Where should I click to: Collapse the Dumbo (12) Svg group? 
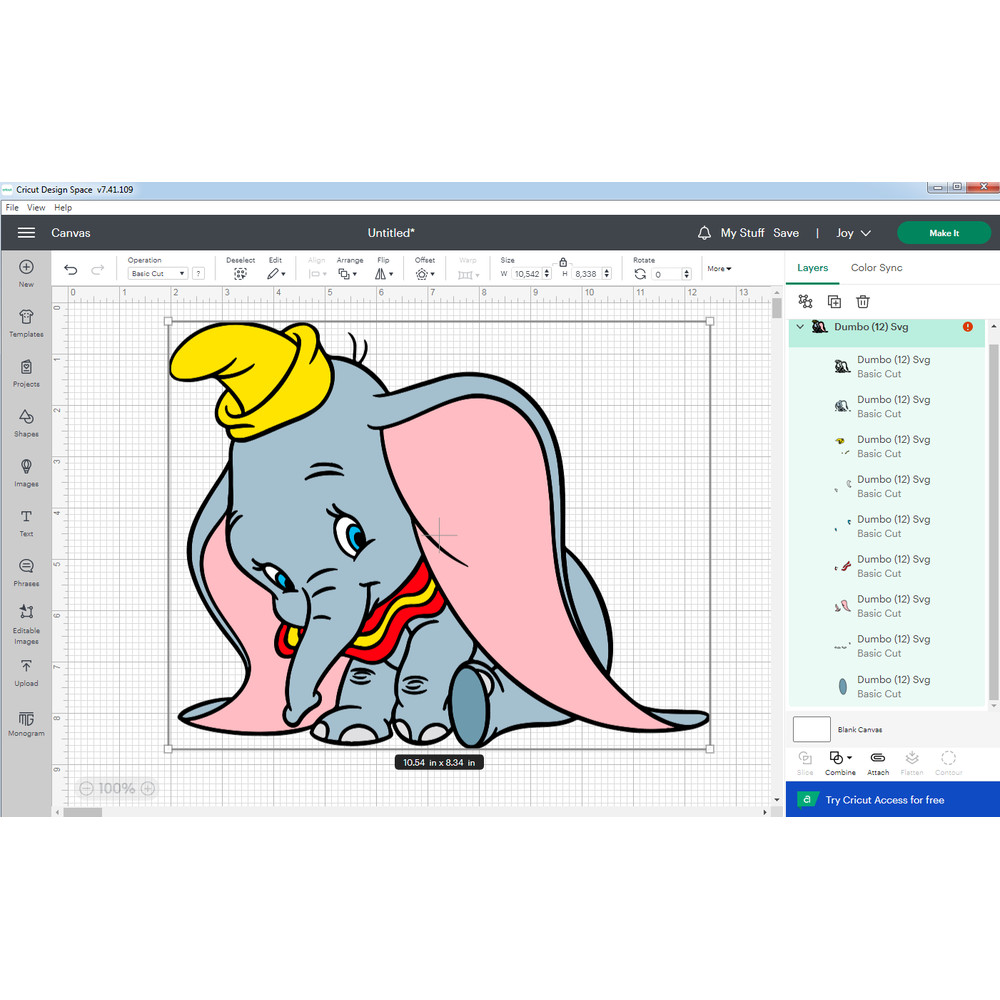[799, 326]
